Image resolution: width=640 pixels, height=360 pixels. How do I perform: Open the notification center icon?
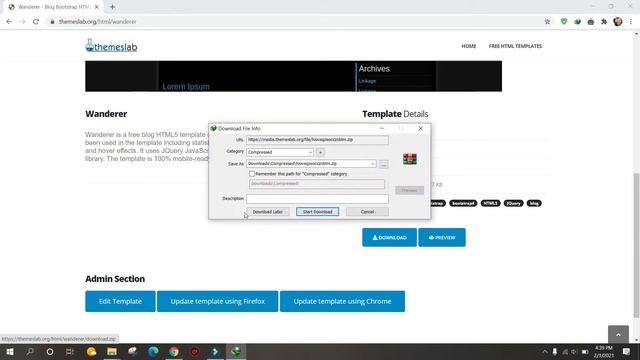[x=627, y=351]
